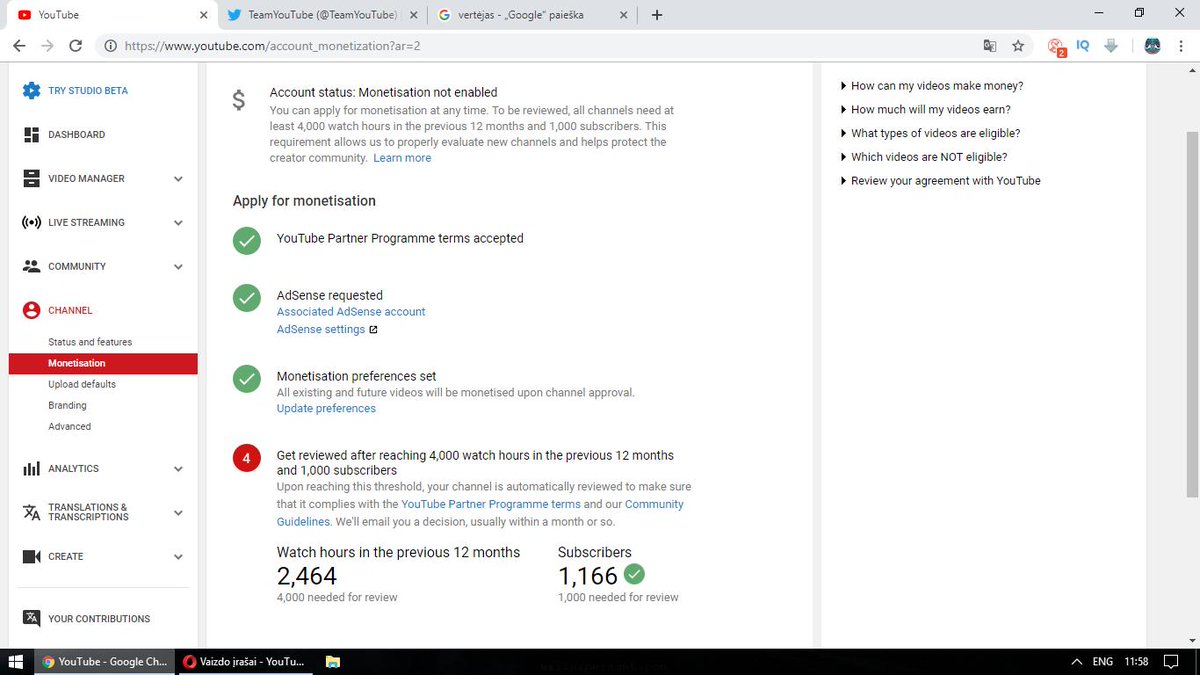Click Google Translate icon in address bar

click(x=989, y=46)
